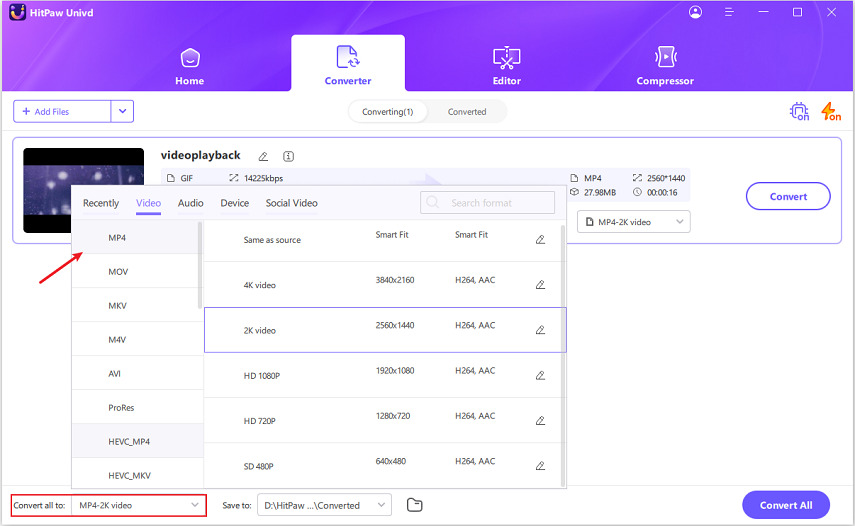Switch to the Audio format tab

(190, 203)
